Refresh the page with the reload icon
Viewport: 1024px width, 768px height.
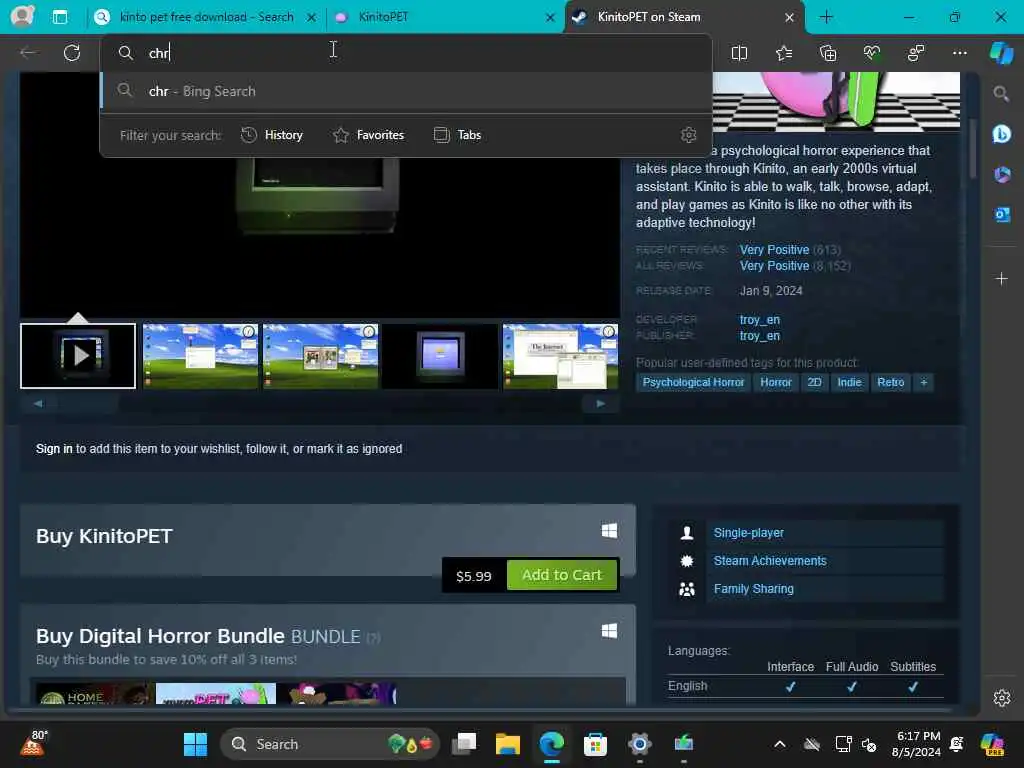(72, 52)
